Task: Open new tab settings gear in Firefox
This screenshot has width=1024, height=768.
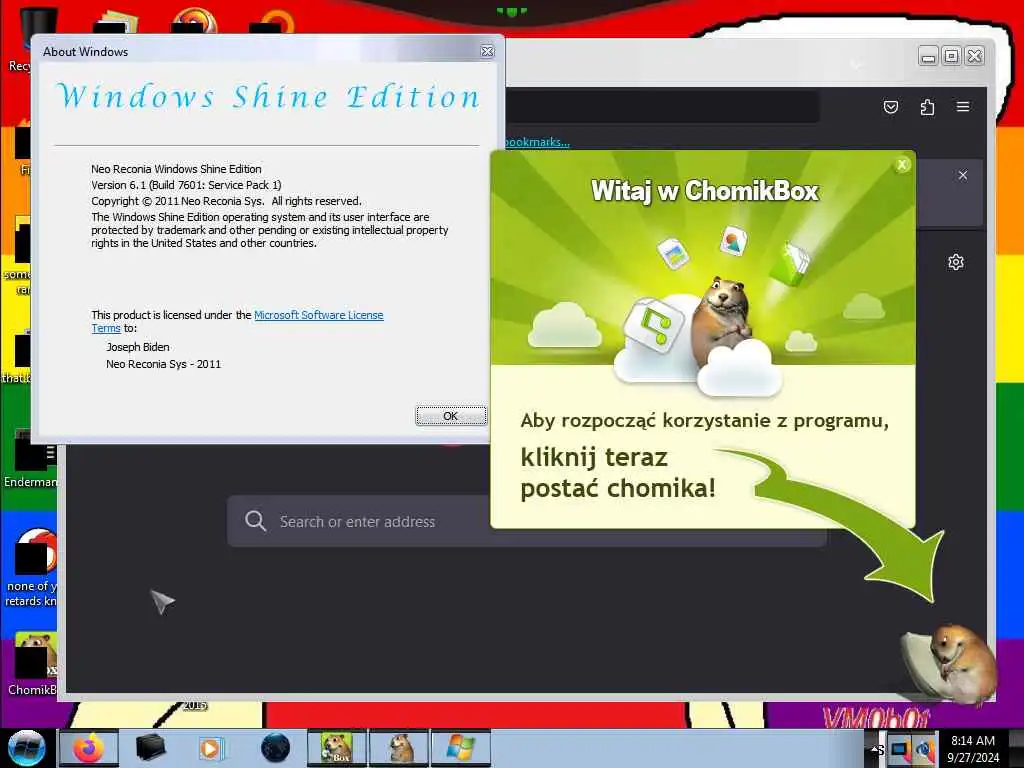Action: point(955,263)
